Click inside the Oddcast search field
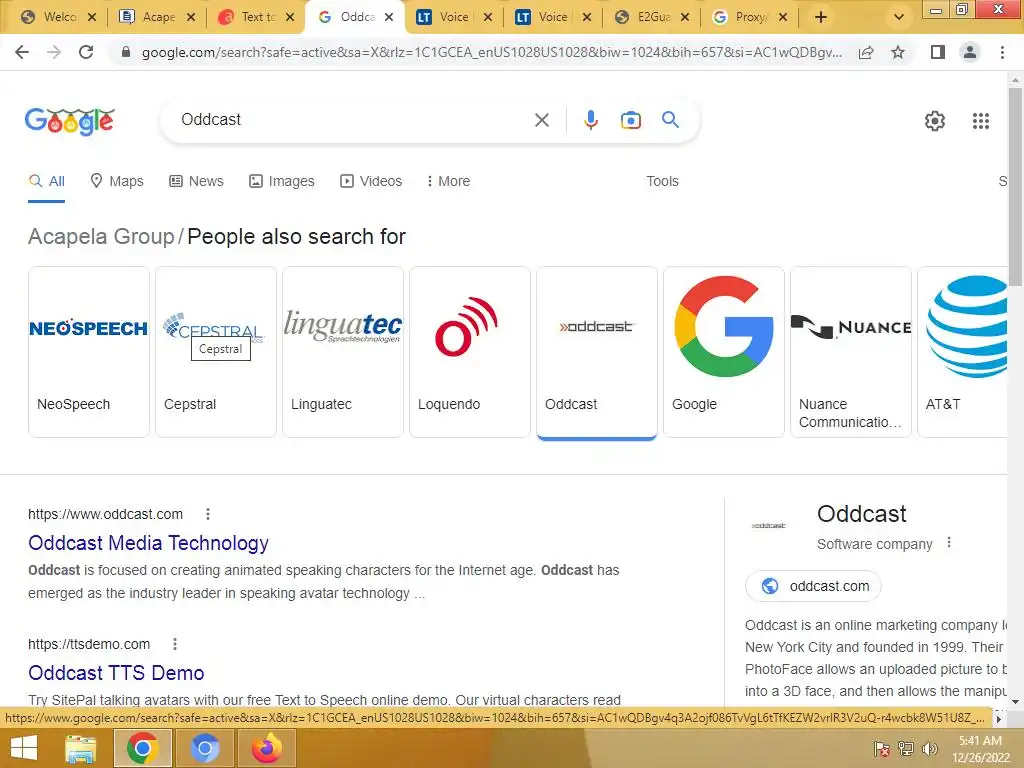Screen dimensions: 1024x768 (353, 120)
